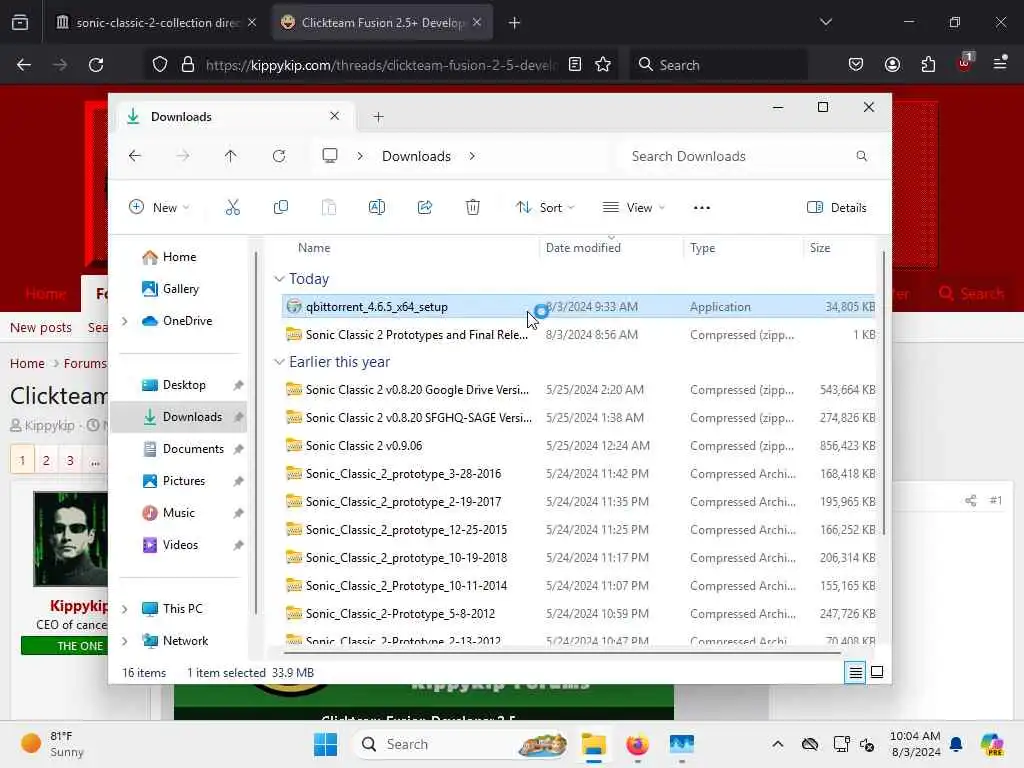This screenshot has width=1024, height=768.
Task: Go to forum page 2
Action: 46,460
